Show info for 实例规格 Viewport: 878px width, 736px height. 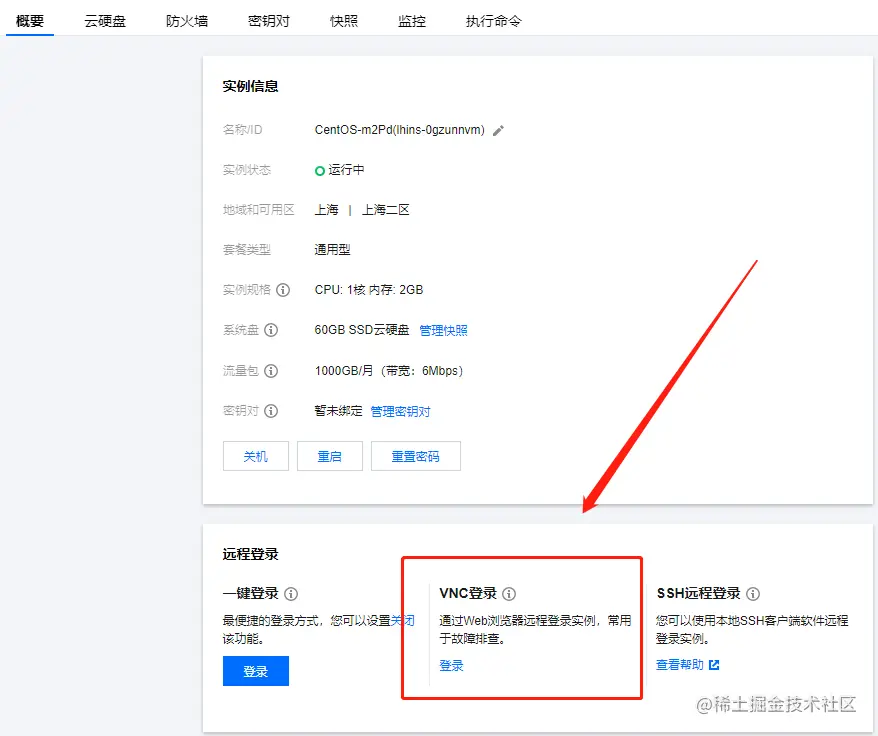pos(283,290)
